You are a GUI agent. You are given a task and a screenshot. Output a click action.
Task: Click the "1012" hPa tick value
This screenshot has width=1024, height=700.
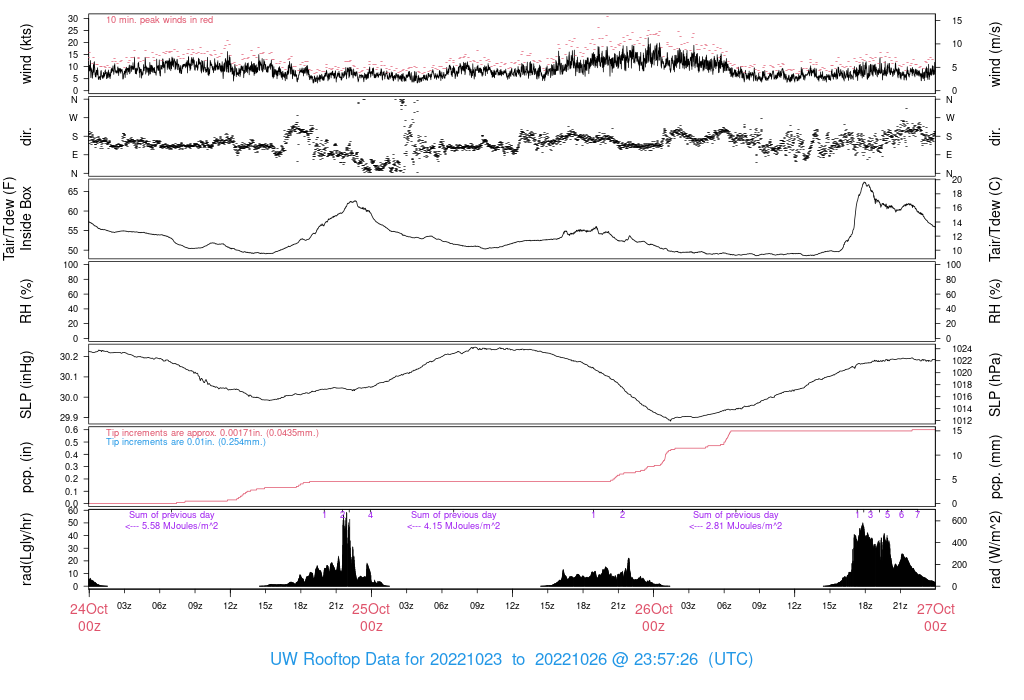962,421
